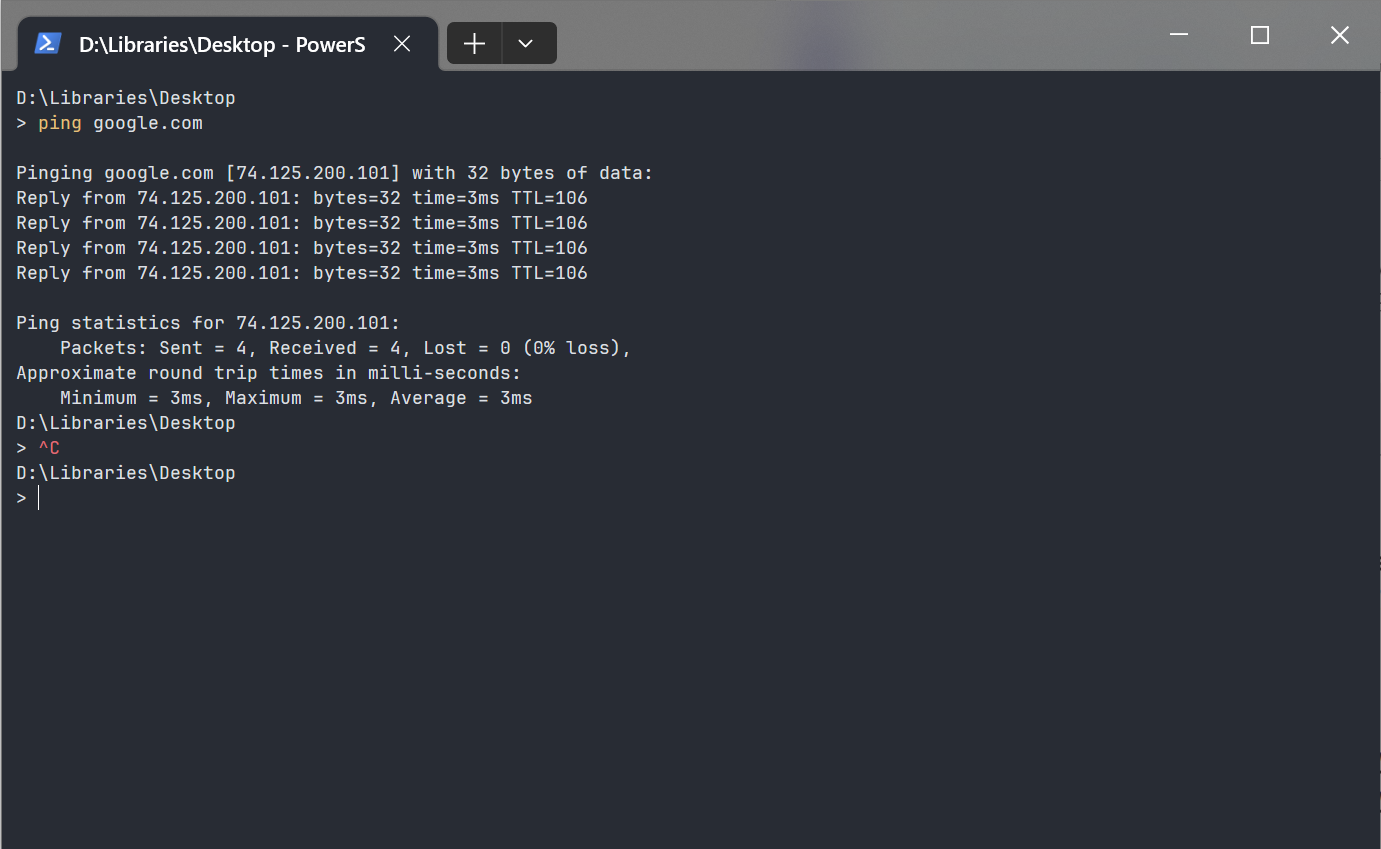Click the red ^C text
The width and height of the screenshot is (1381, 849).
[49, 449]
